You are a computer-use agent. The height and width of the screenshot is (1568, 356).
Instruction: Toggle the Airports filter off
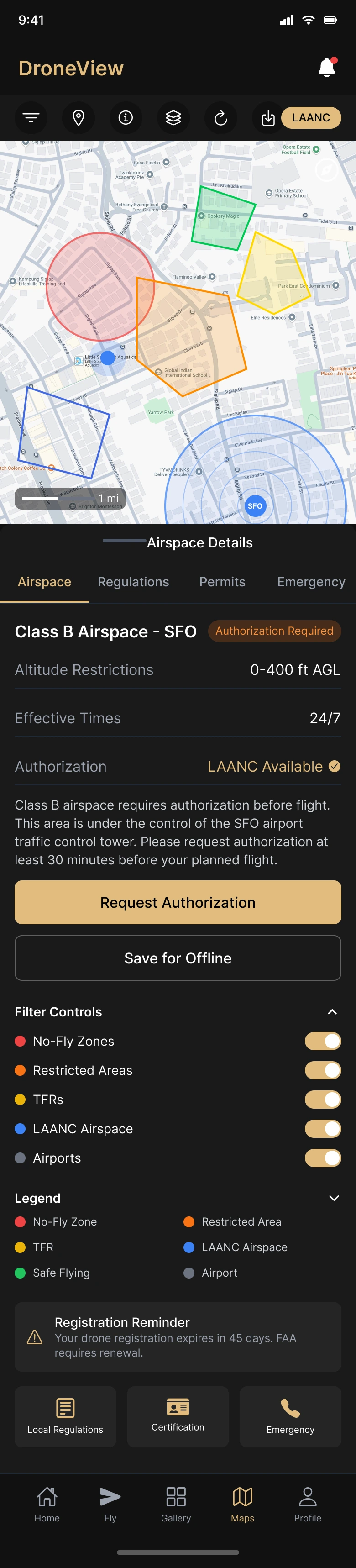(323, 1158)
